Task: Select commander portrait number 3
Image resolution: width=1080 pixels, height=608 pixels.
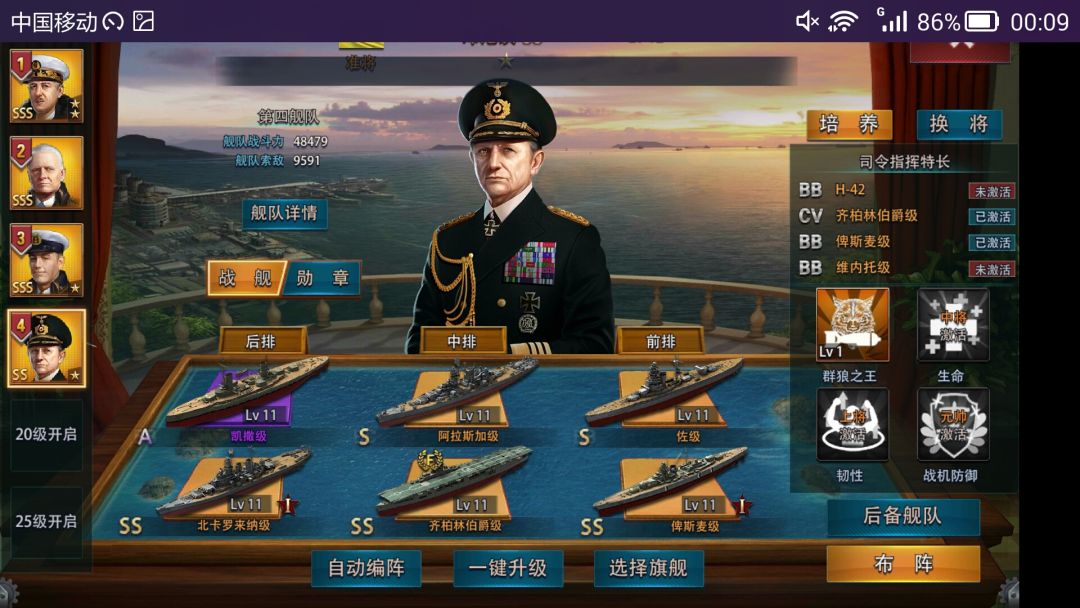Action: pyautogui.click(x=47, y=260)
